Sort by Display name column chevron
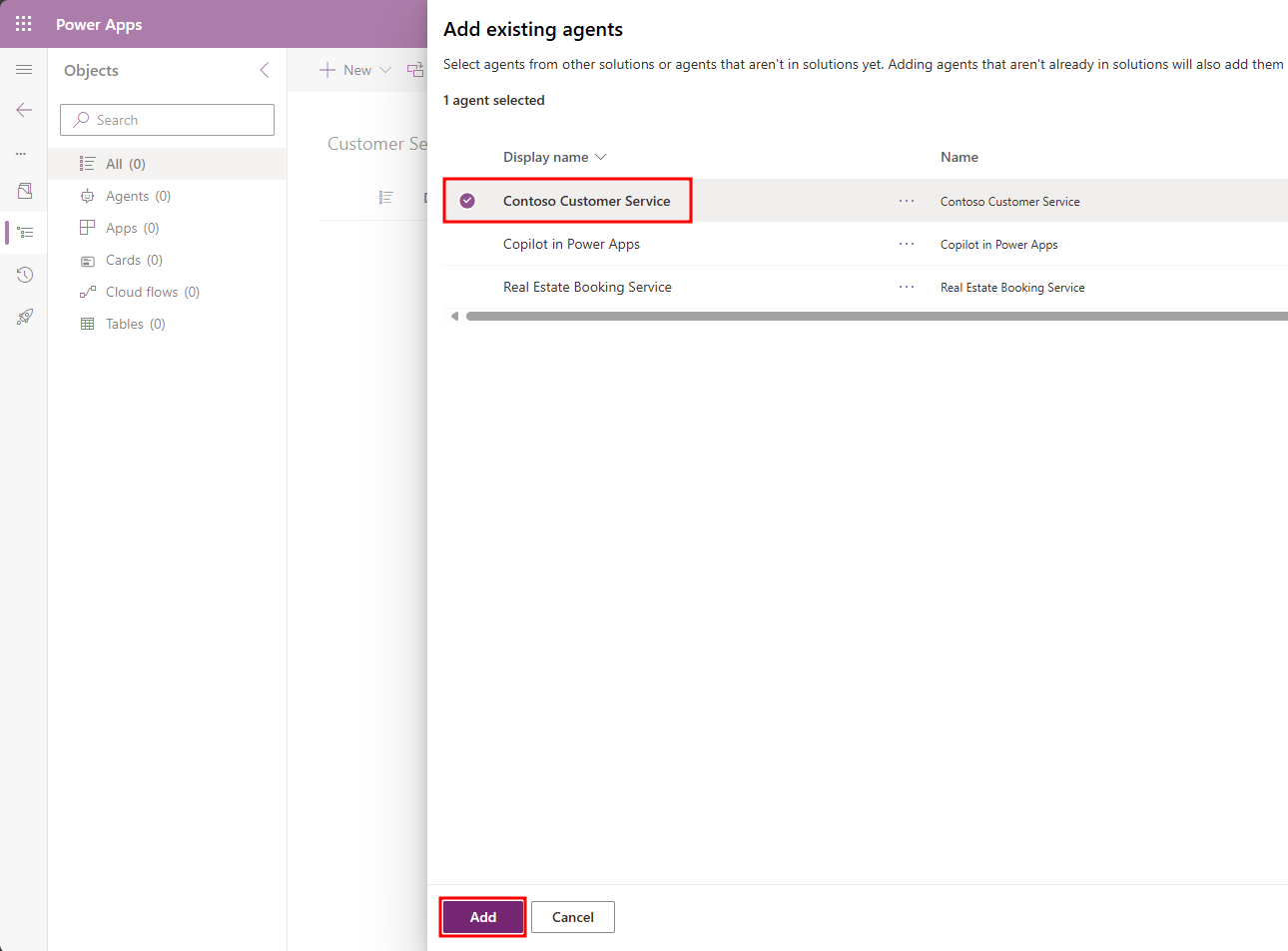Screen dimensions: 1288x951 click(x=600, y=157)
